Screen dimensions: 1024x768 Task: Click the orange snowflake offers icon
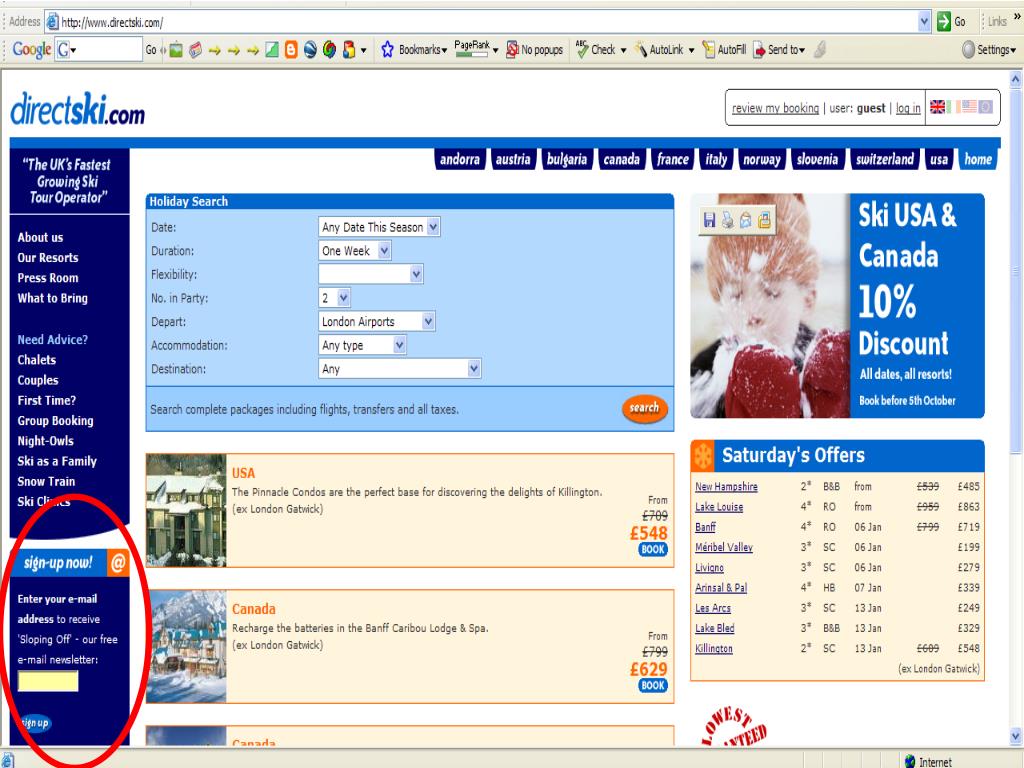coord(703,456)
